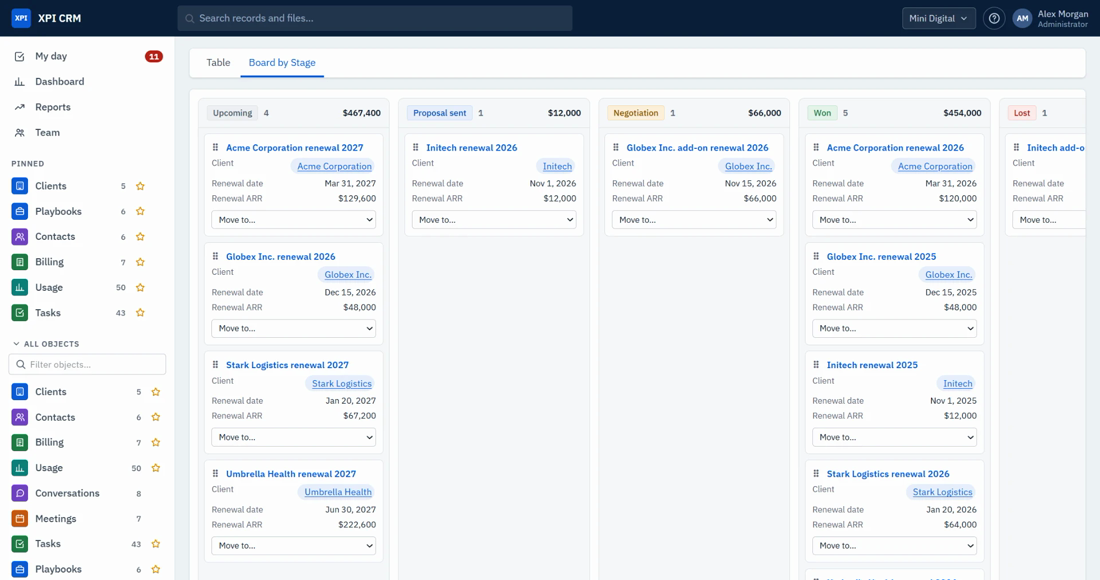Viewport: 1100px width, 580px height.
Task: Click the Search records and files field
Action: [375, 18]
